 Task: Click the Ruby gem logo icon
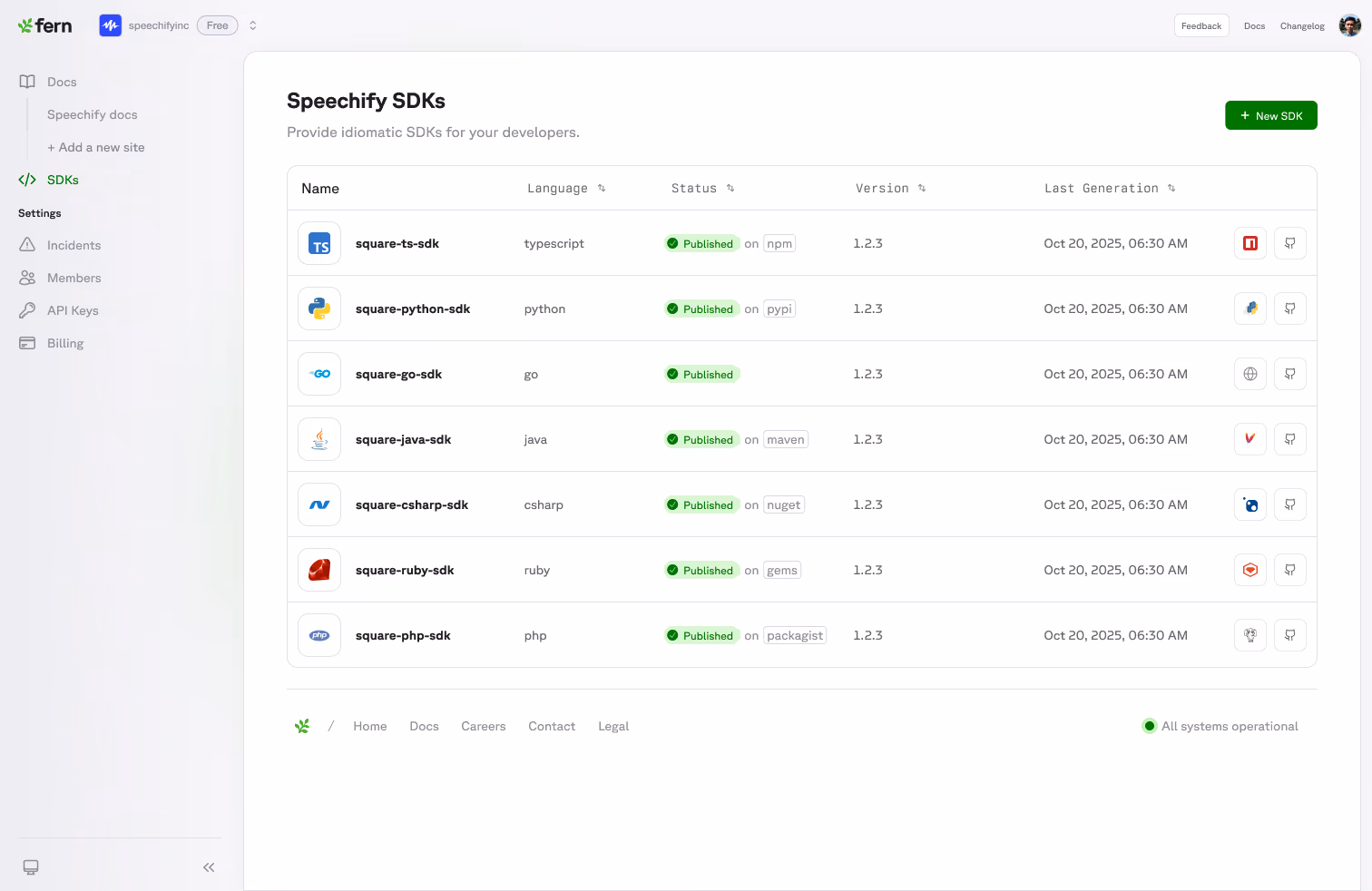319,570
